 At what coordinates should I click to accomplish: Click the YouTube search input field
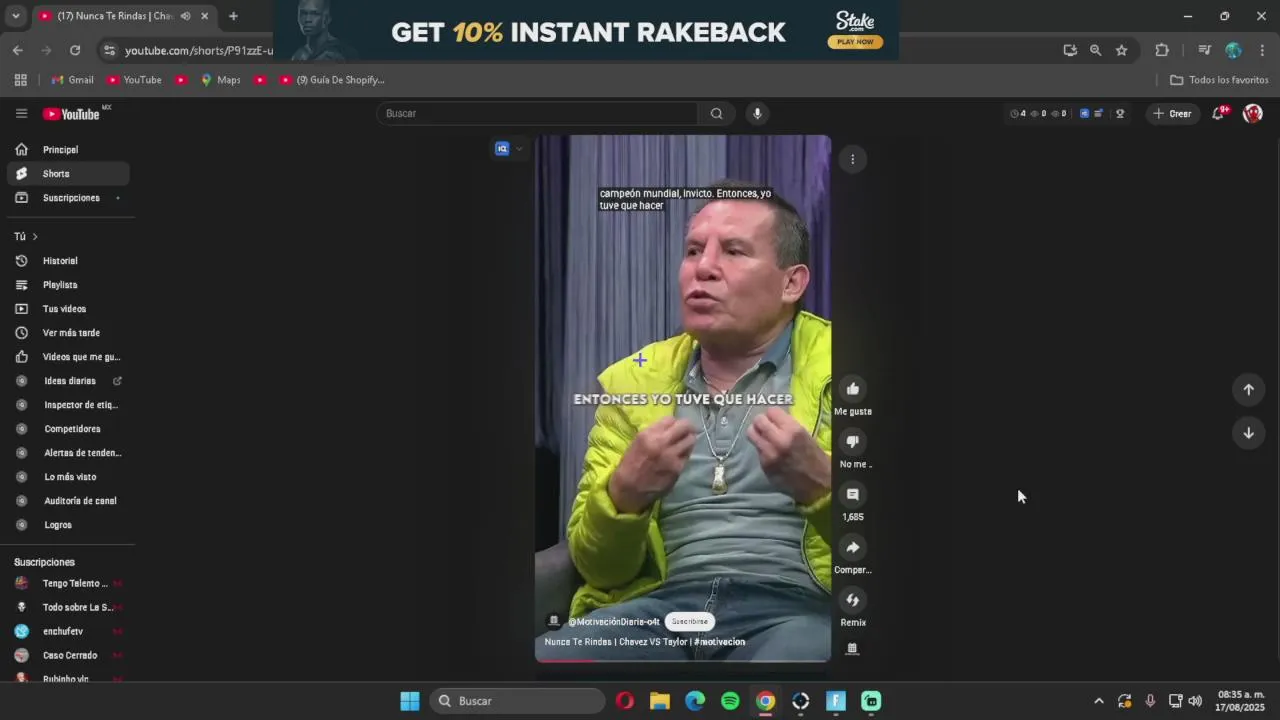click(x=537, y=113)
